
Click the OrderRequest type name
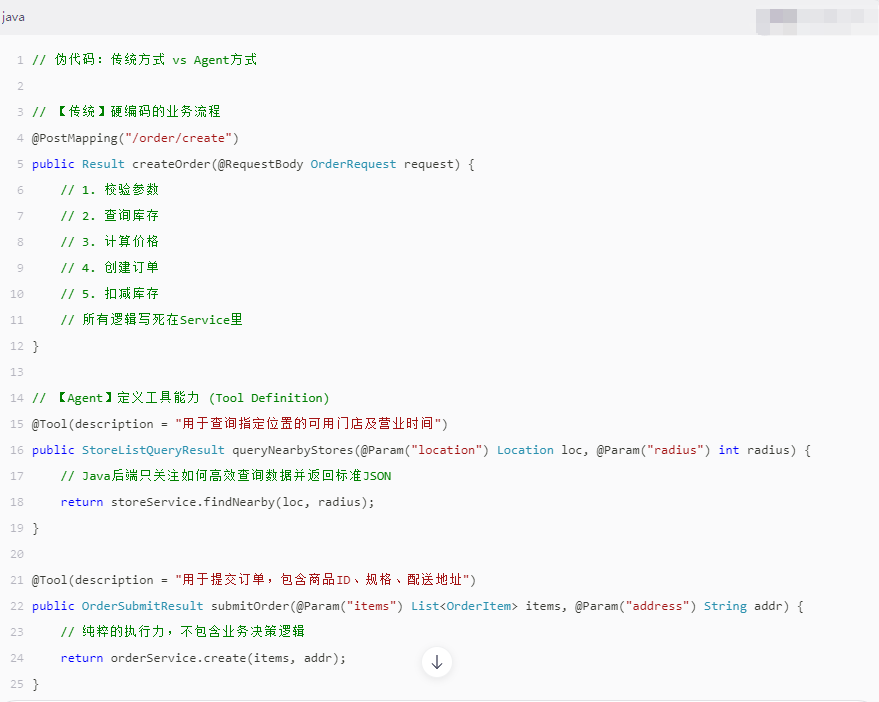tap(353, 164)
